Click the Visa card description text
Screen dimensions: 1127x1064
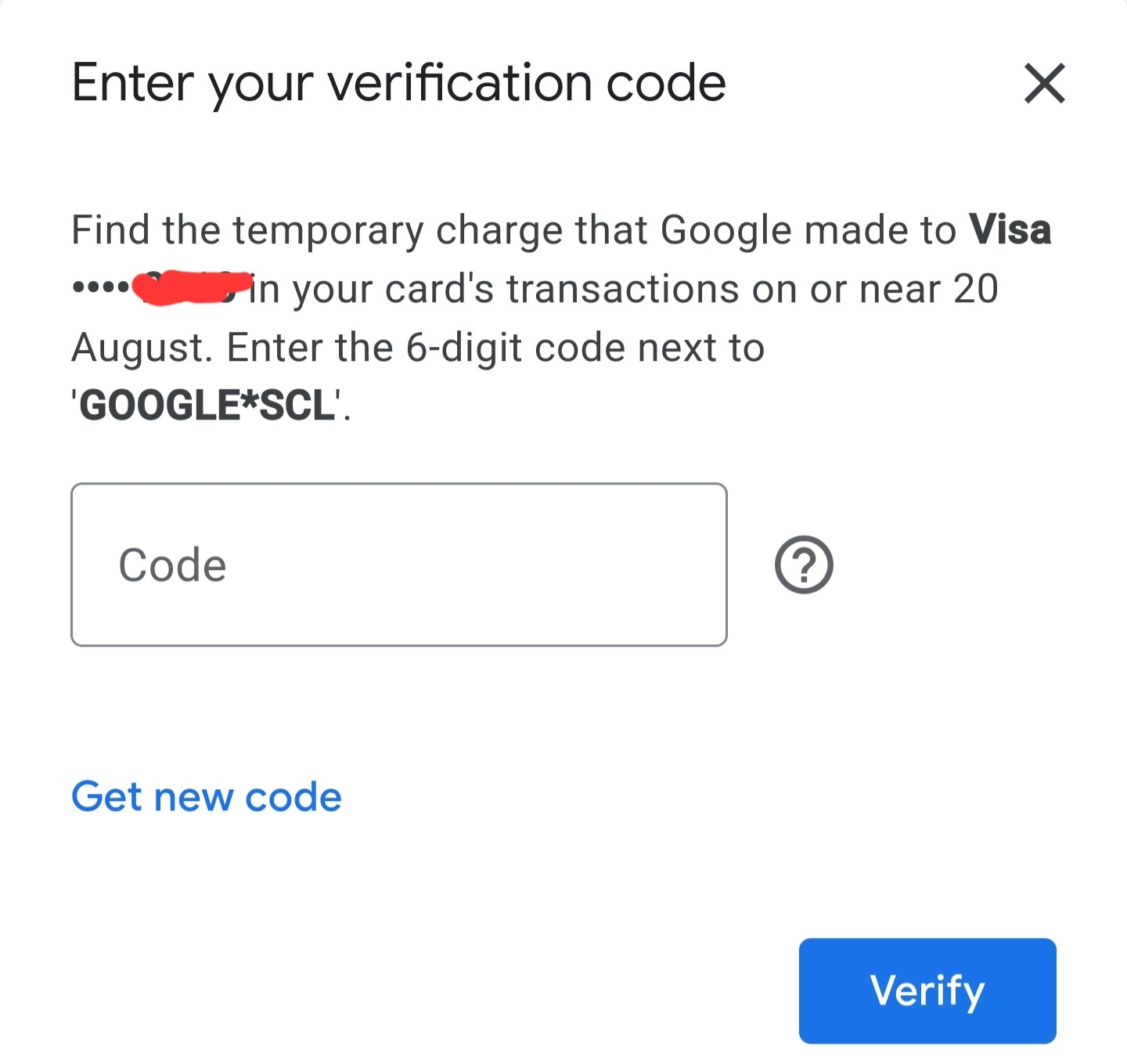pos(1009,229)
